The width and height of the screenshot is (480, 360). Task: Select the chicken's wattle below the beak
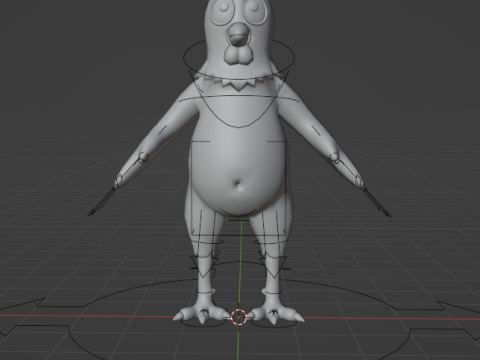point(238,55)
